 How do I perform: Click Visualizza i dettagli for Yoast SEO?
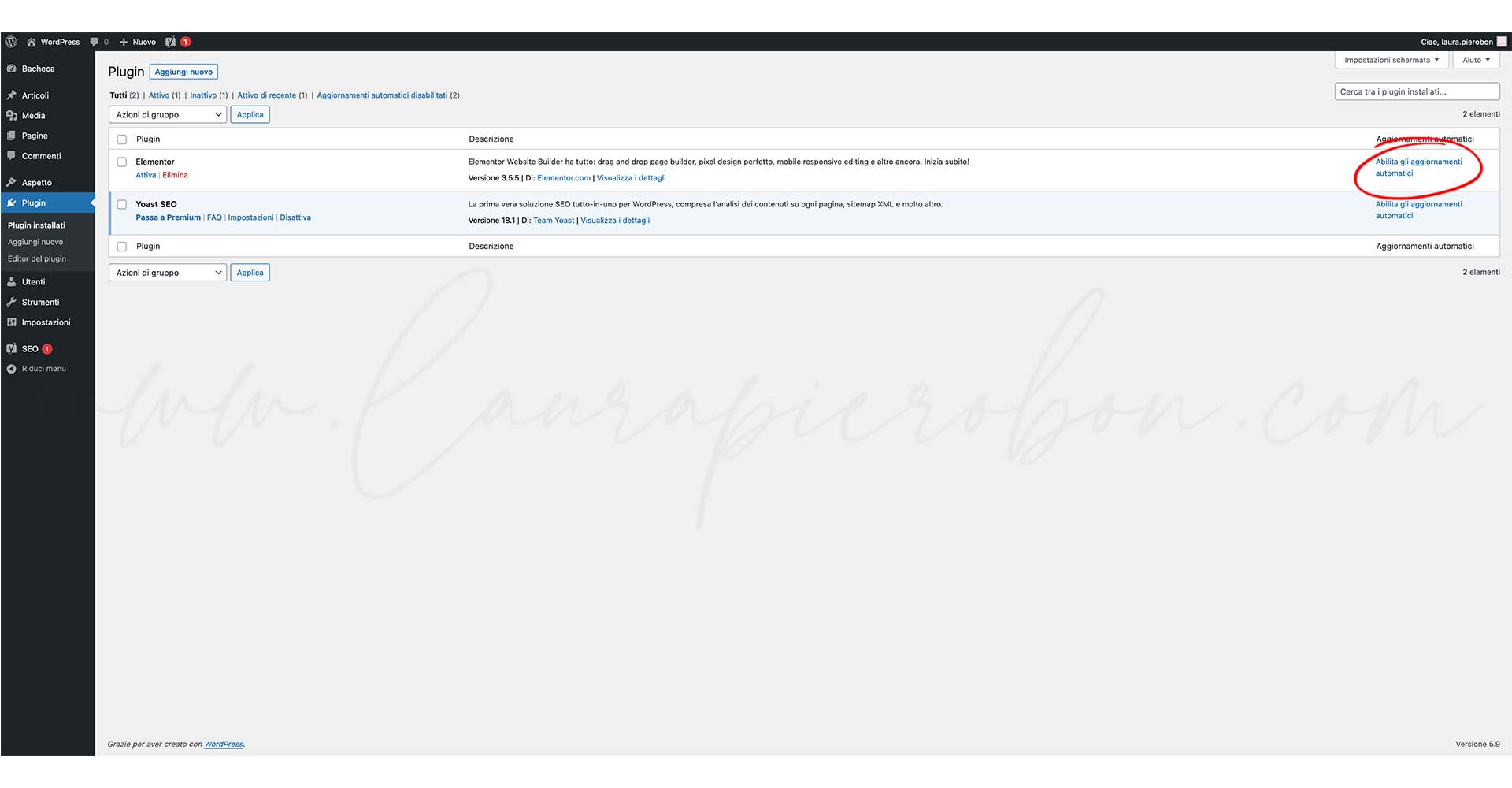click(x=615, y=221)
